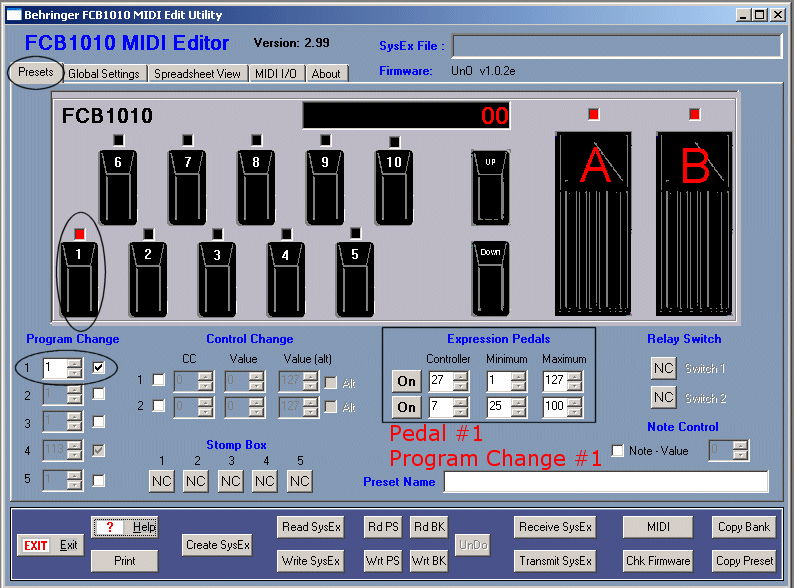Toggle Program Change 2 checkbox

click(99, 394)
